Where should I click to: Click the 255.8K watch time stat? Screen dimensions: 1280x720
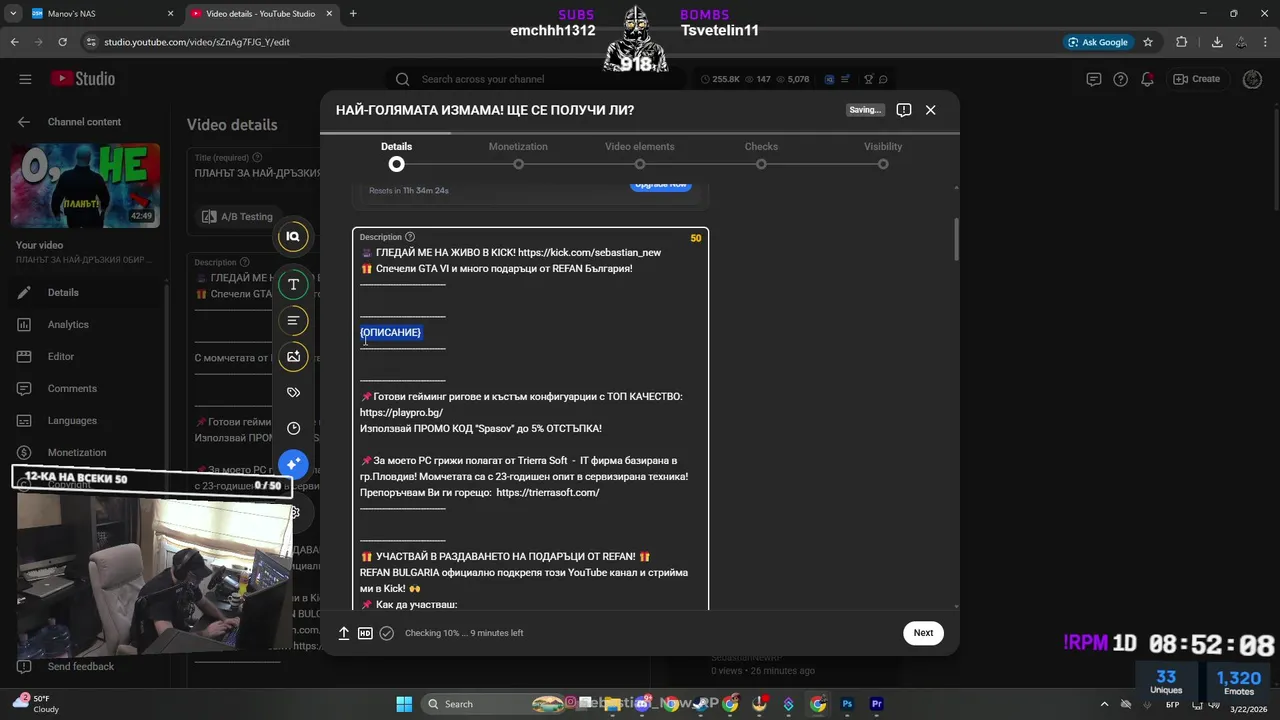pos(720,79)
